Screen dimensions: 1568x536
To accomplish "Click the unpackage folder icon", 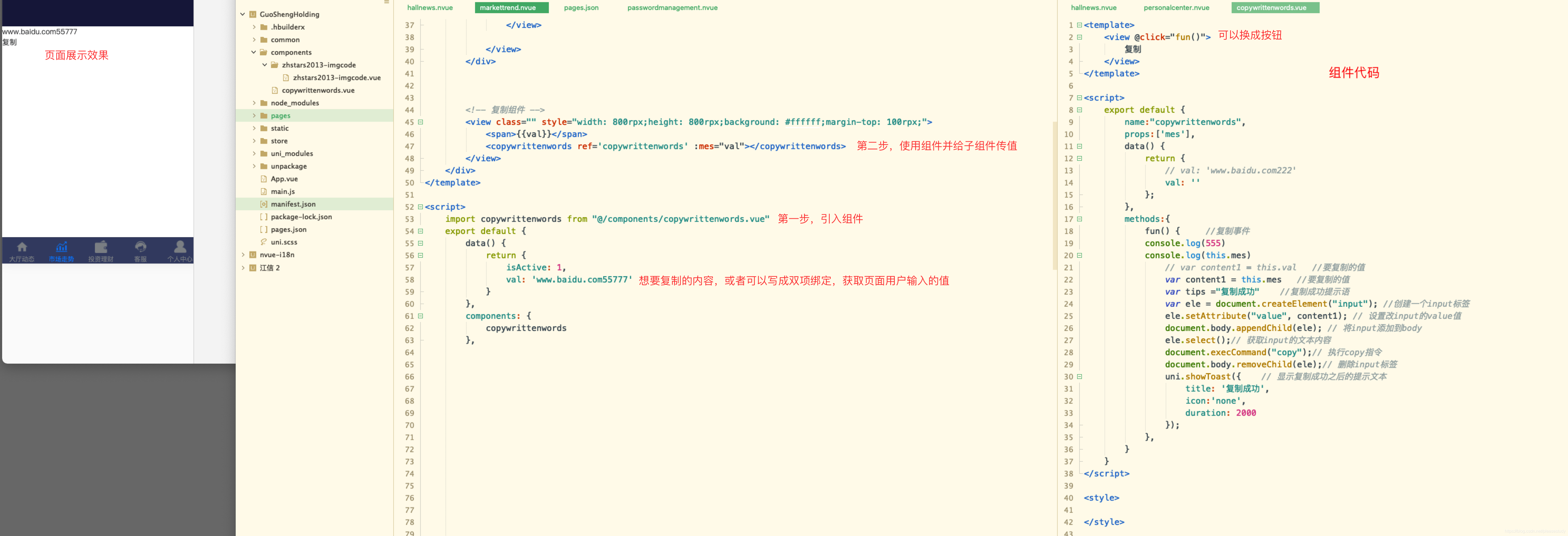I will pos(264,167).
